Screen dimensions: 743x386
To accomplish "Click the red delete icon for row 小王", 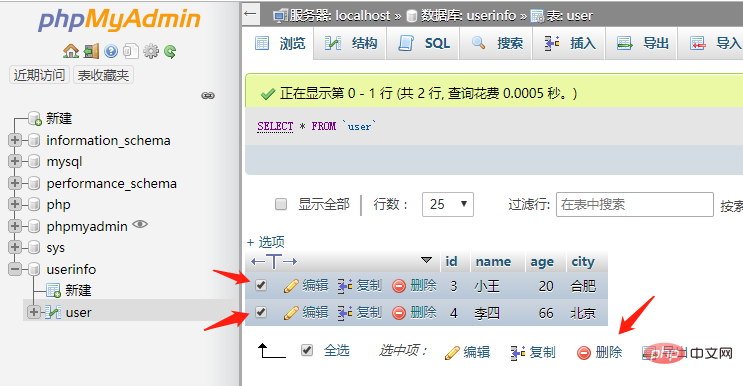I will (x=399, y=286).
